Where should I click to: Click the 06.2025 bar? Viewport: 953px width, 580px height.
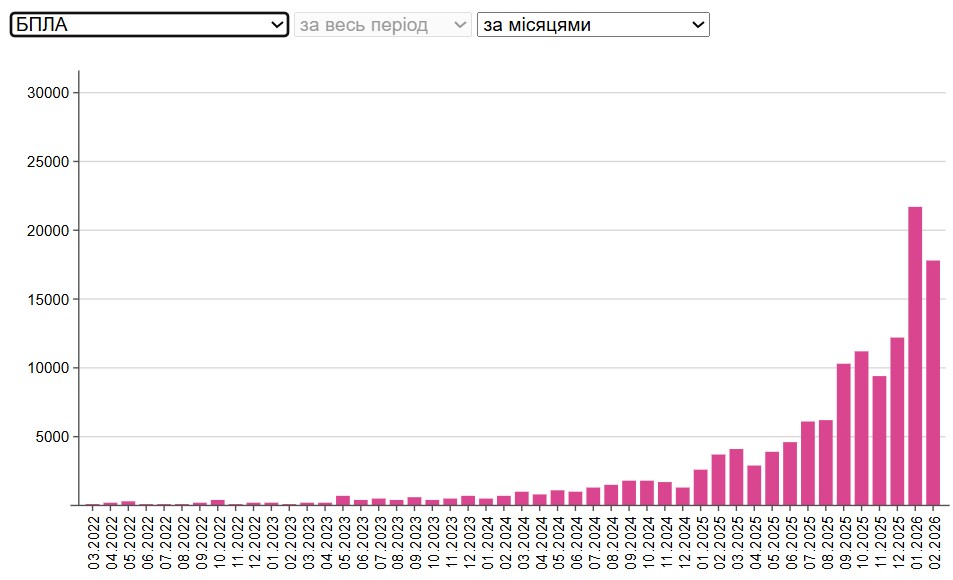coord(790,473)
